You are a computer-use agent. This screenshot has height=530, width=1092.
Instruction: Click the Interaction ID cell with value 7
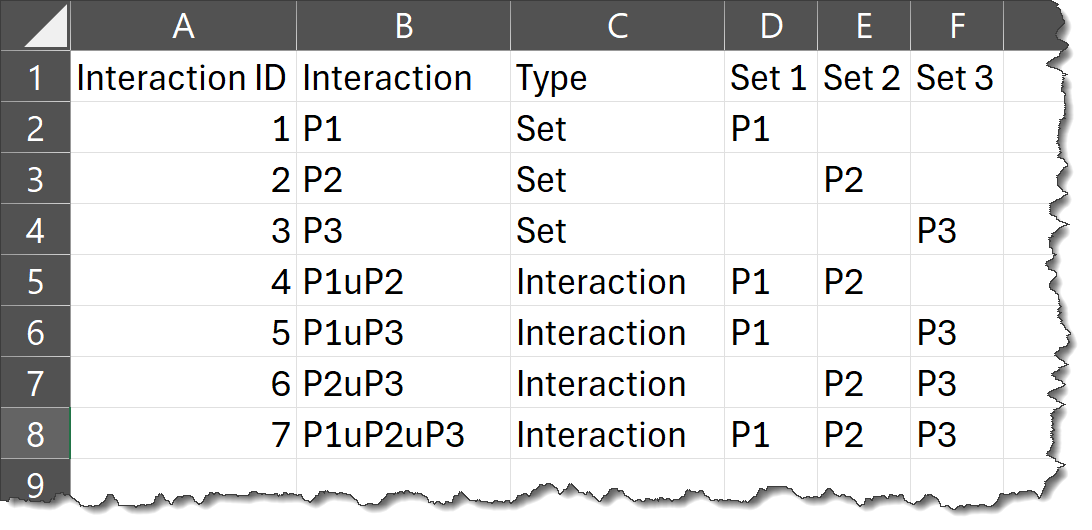coord(183,435)
